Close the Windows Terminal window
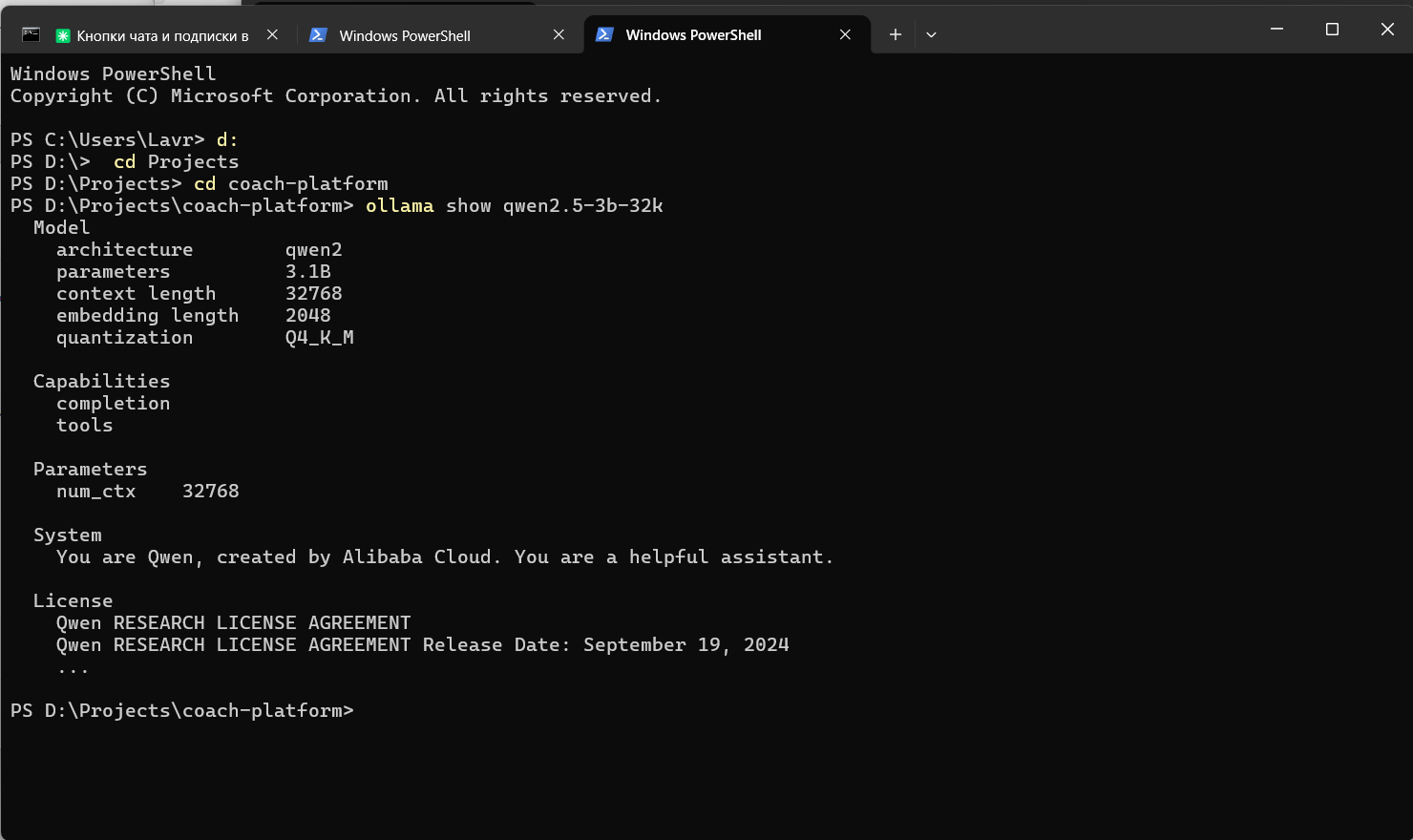The width and height of the screenshot is (1413, 840). 1387,30
